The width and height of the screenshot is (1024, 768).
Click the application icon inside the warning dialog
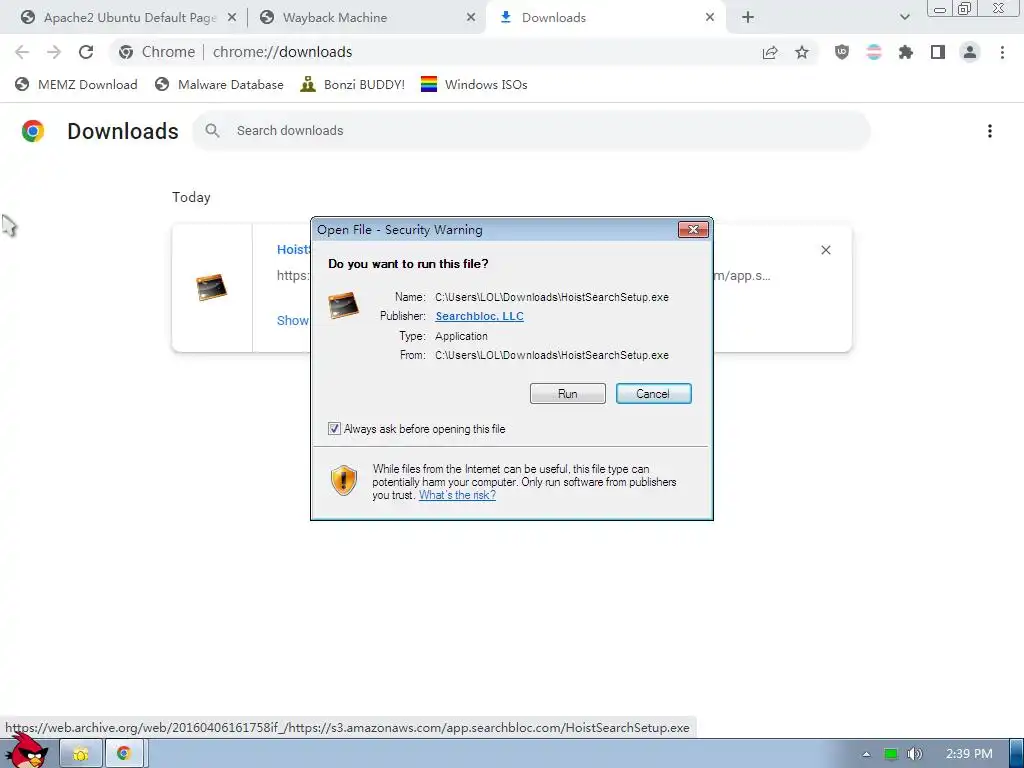click(344, 305)
